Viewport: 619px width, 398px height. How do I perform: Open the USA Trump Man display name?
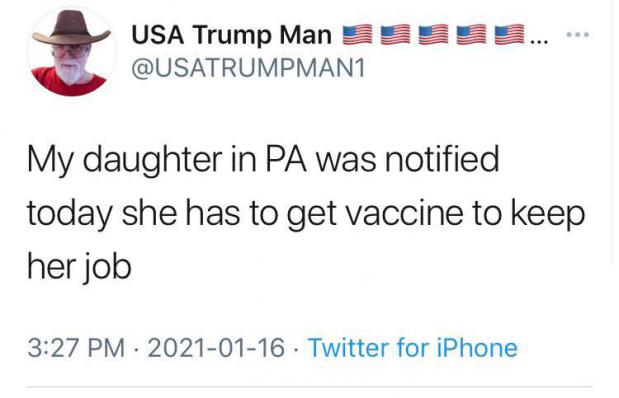(231, 35)
